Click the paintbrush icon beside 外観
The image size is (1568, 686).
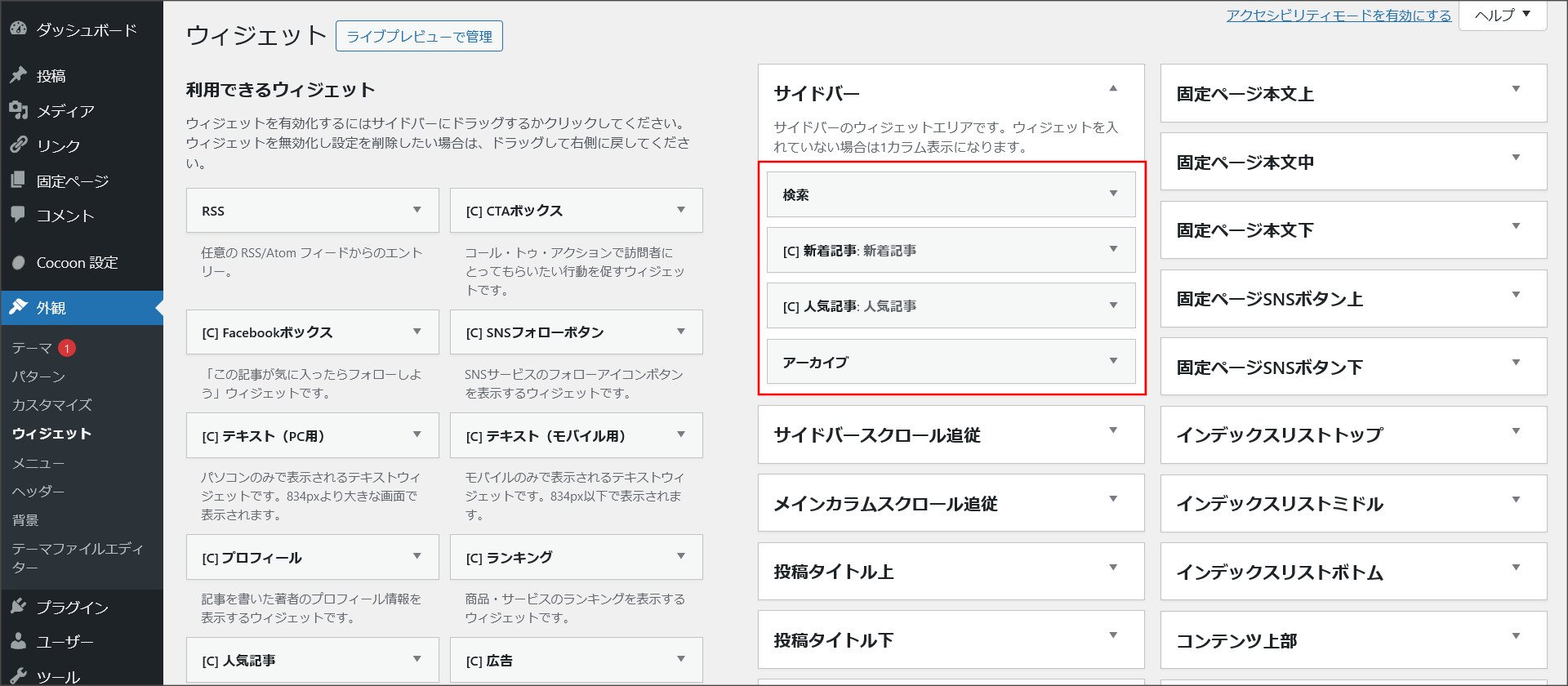pyautogui.click(x=18, y=307)
